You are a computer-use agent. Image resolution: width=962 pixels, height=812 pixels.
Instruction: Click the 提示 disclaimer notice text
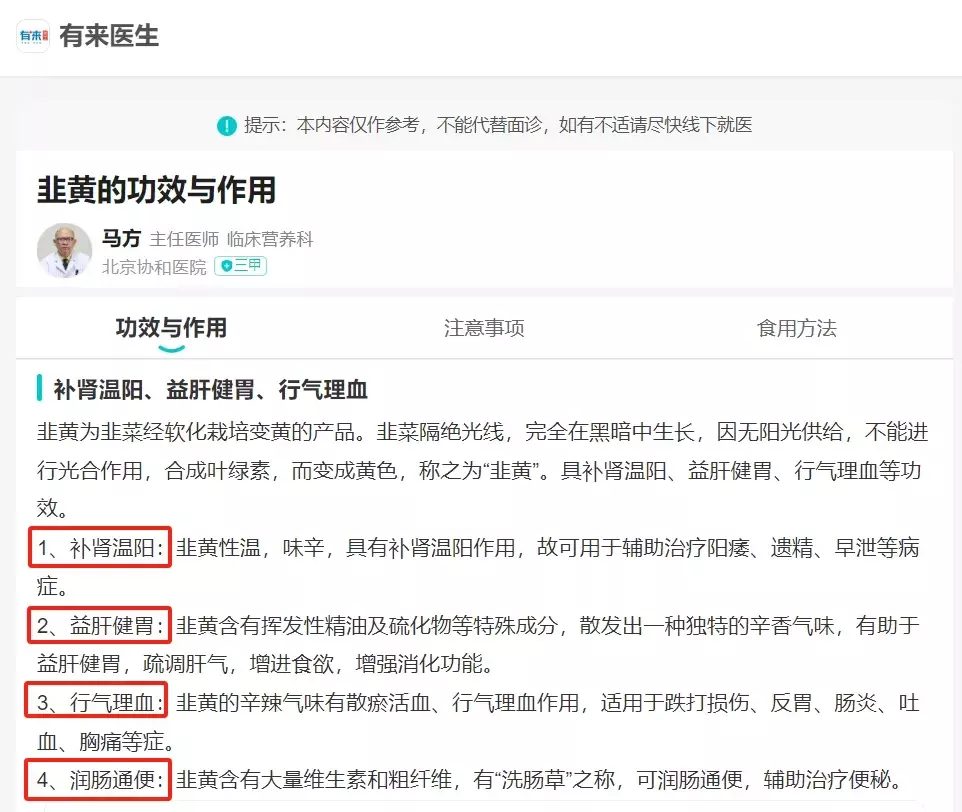click(x=497, y=126)
